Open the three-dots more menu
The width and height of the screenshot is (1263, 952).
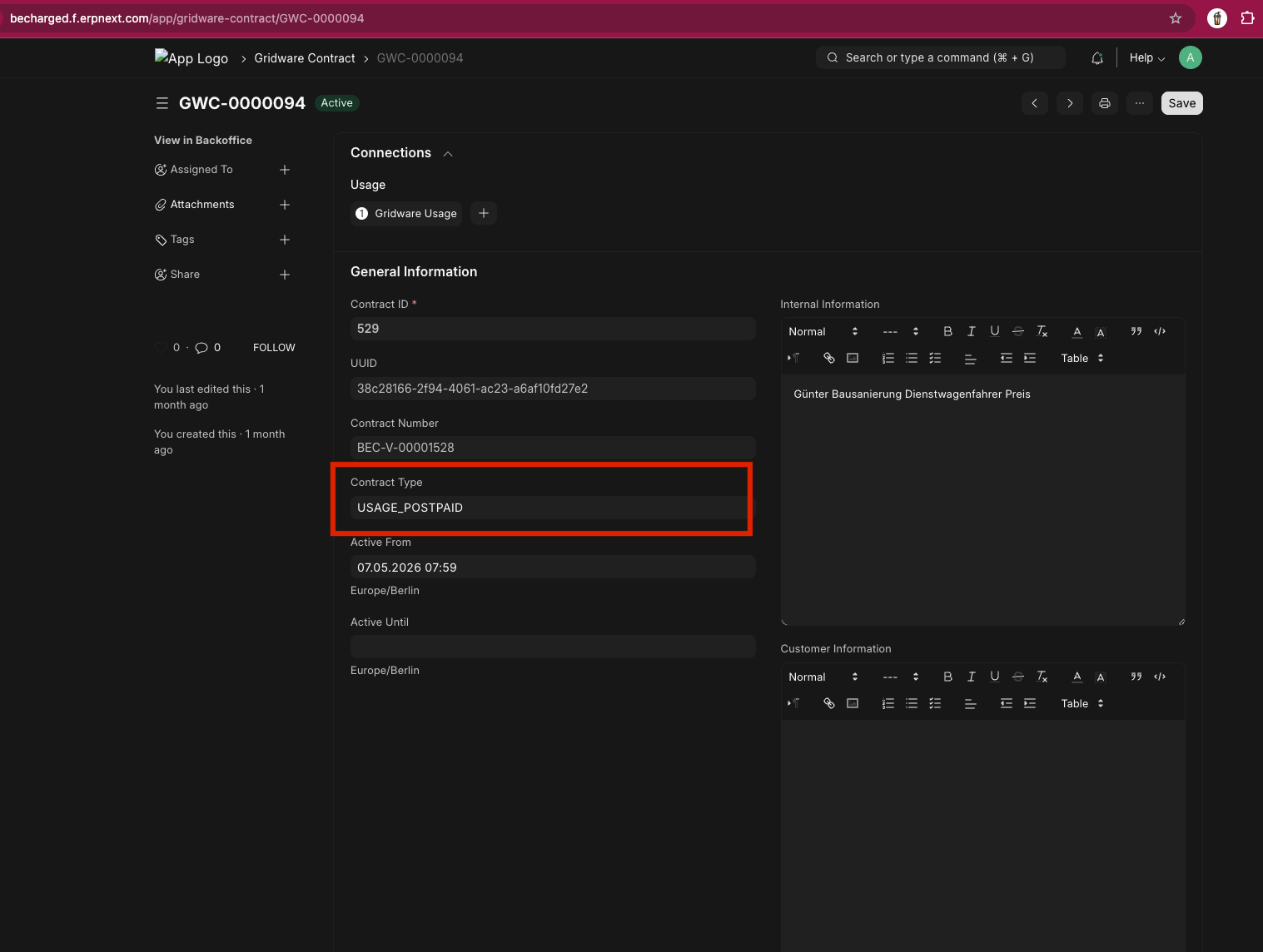point(1140,103)
